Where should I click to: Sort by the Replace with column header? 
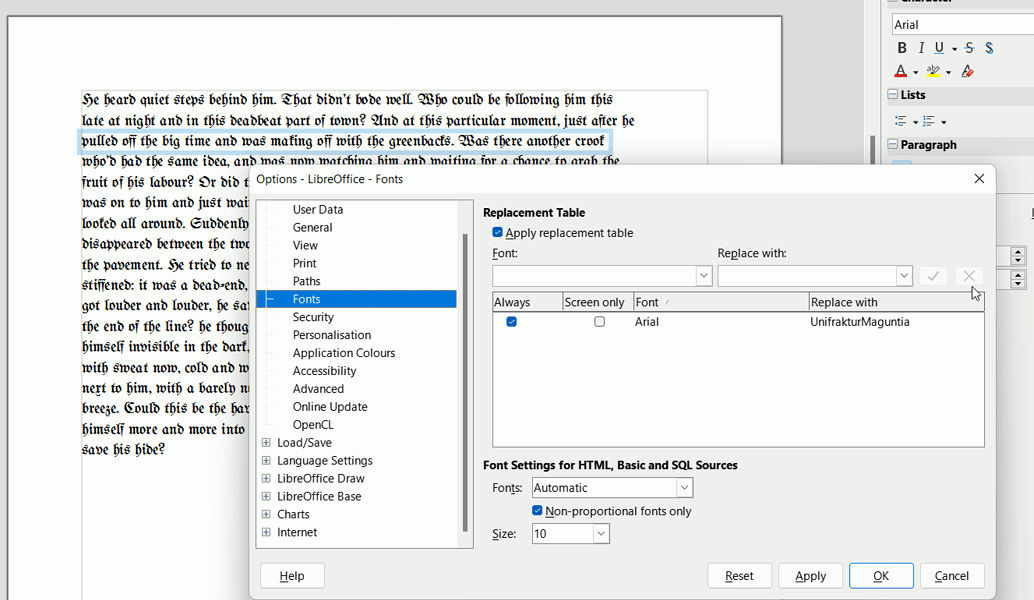click(x=896, y=302)
